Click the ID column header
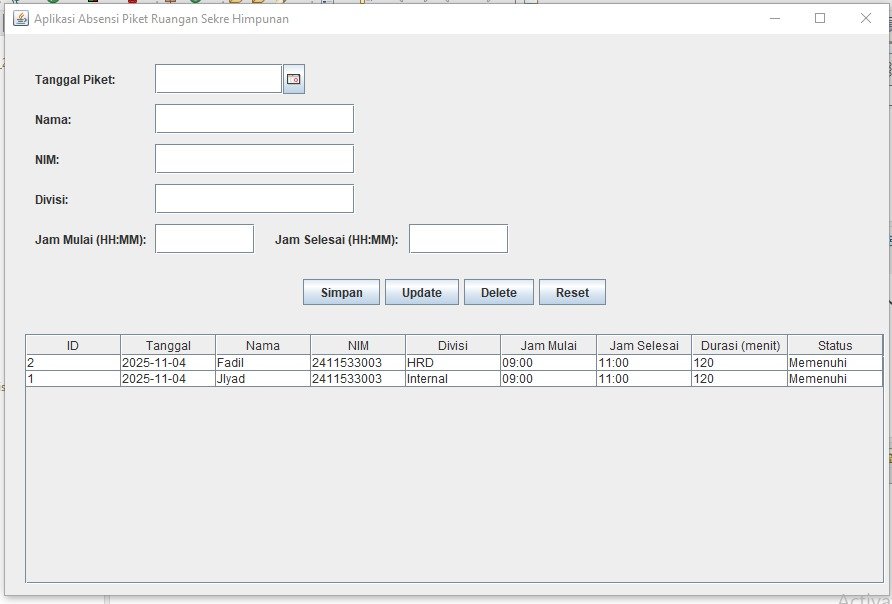Viewport: 892px width, 604px height. pyautogui.click(x=73, y=345)
